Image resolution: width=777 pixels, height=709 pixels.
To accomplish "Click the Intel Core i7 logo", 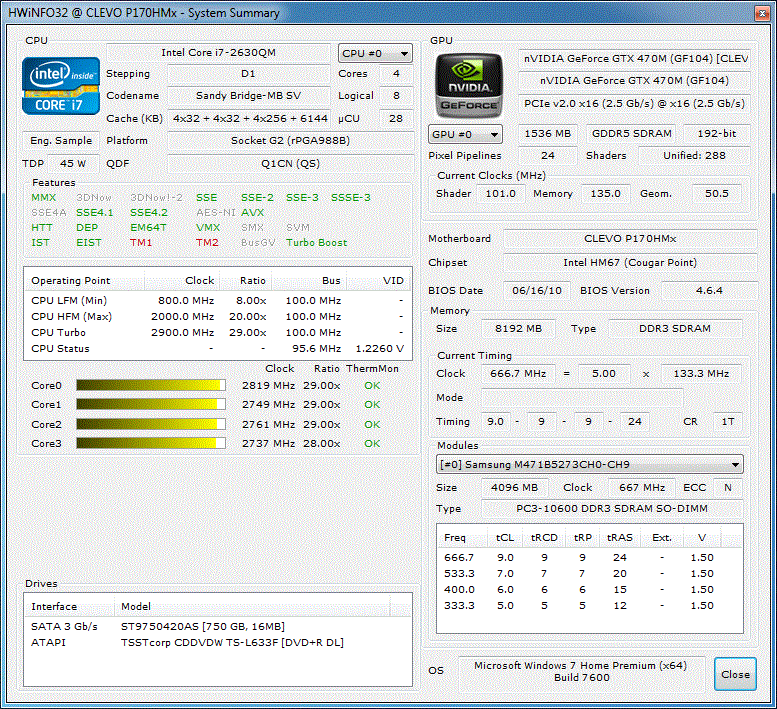I will point(61,86).
